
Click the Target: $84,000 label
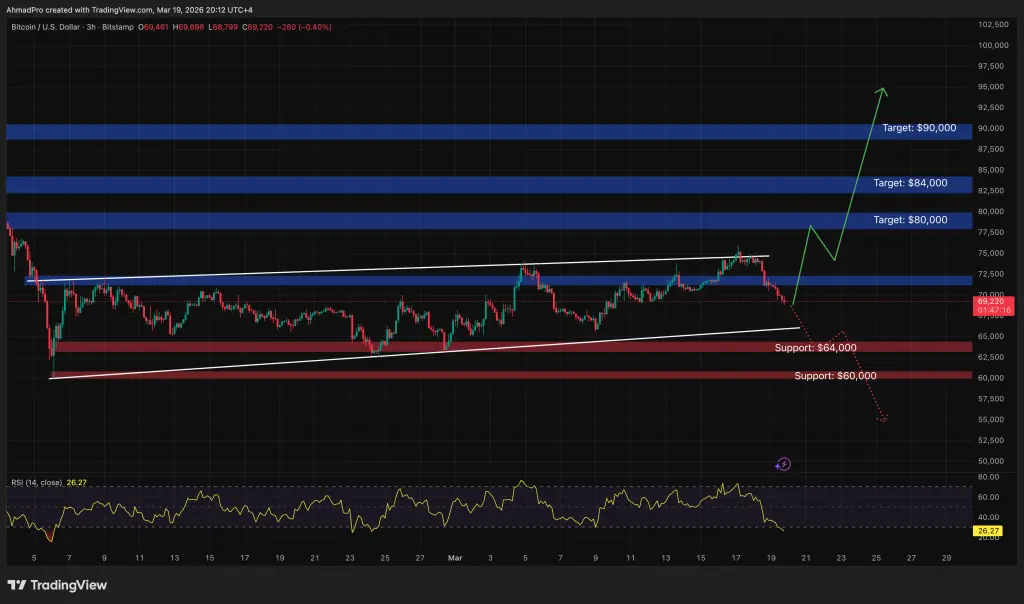coord(911,183)
